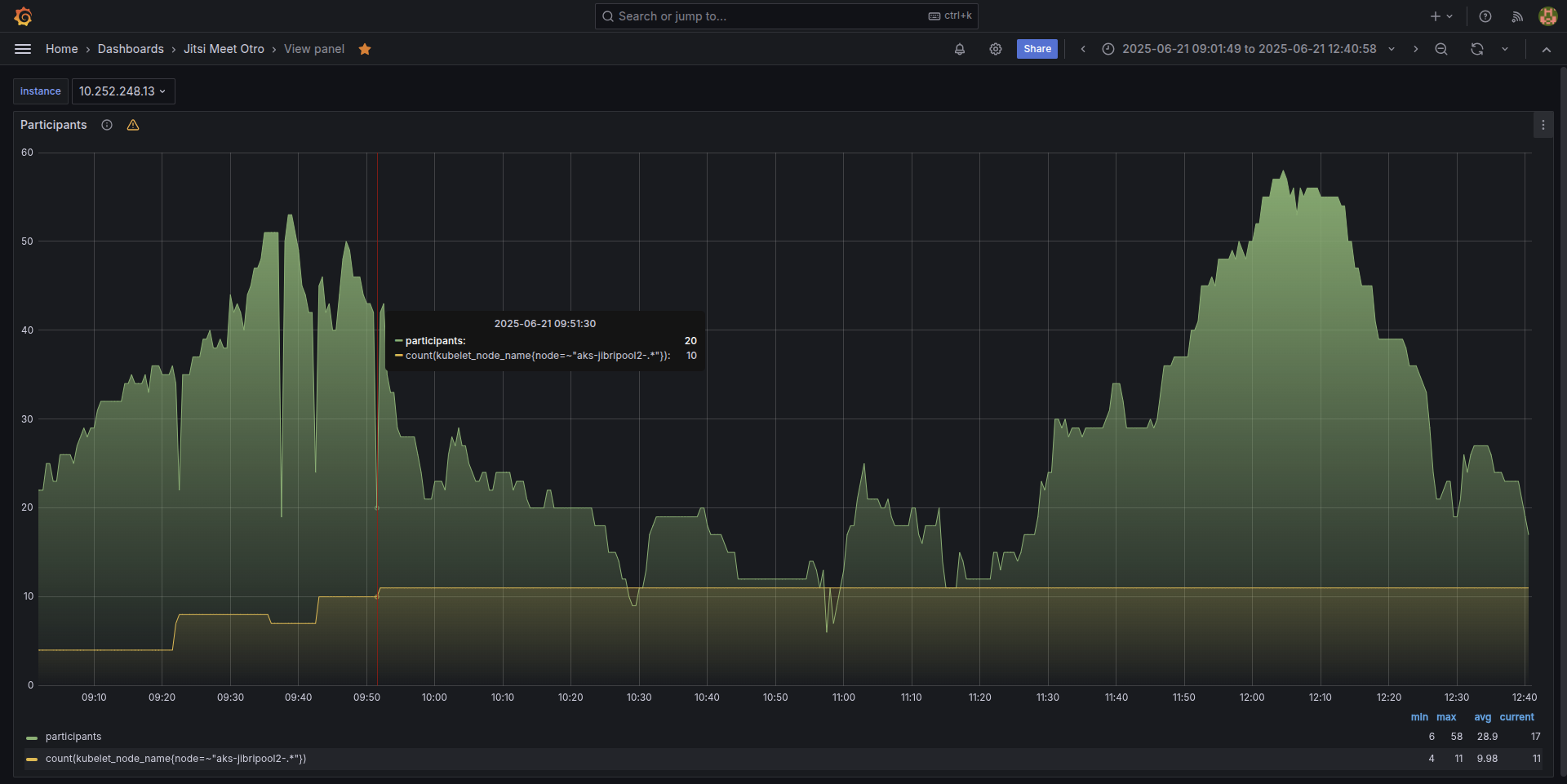Click the Share button

pyautogui.click(x=1037, y=49)
